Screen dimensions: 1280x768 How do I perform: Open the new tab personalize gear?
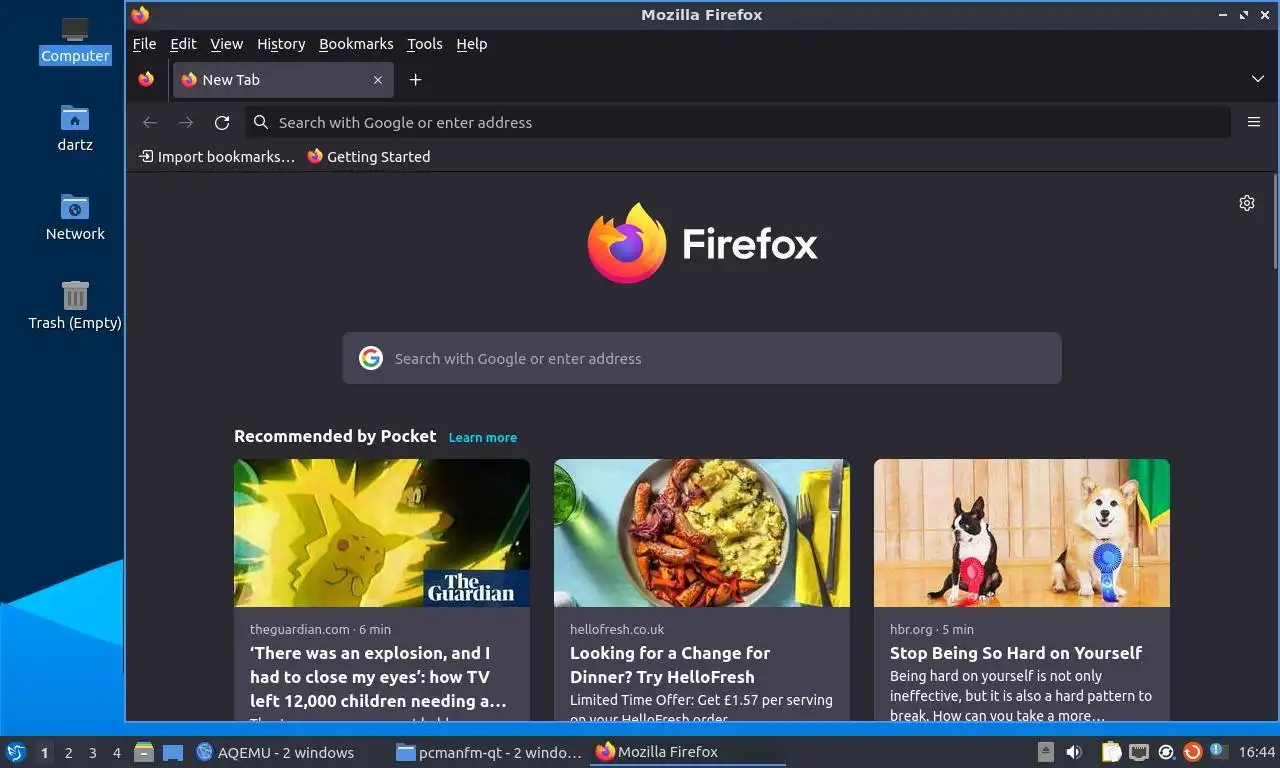(1247, 203)
